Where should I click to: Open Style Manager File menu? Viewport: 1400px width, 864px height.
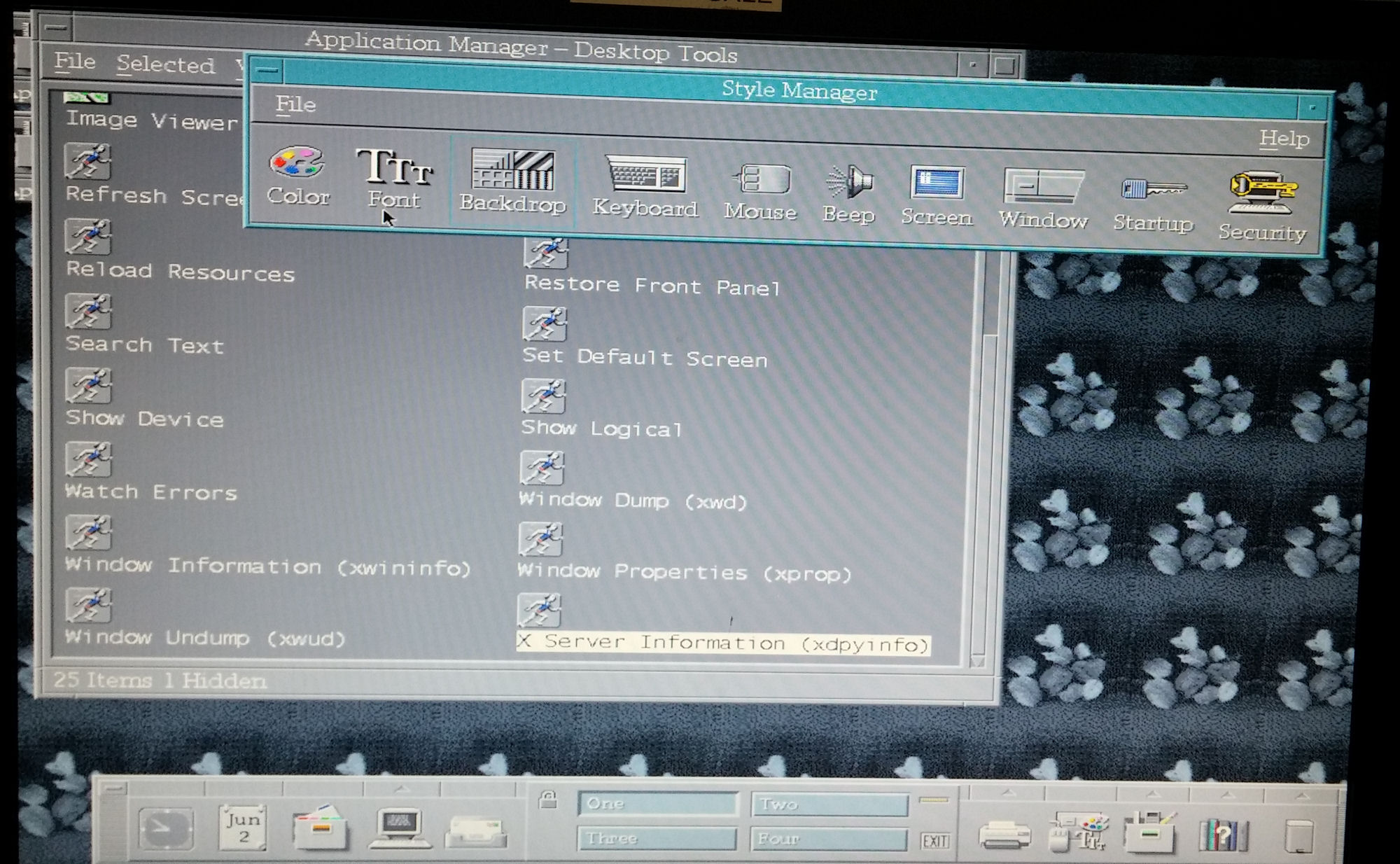pyautogui.click(x=295, y=105)
